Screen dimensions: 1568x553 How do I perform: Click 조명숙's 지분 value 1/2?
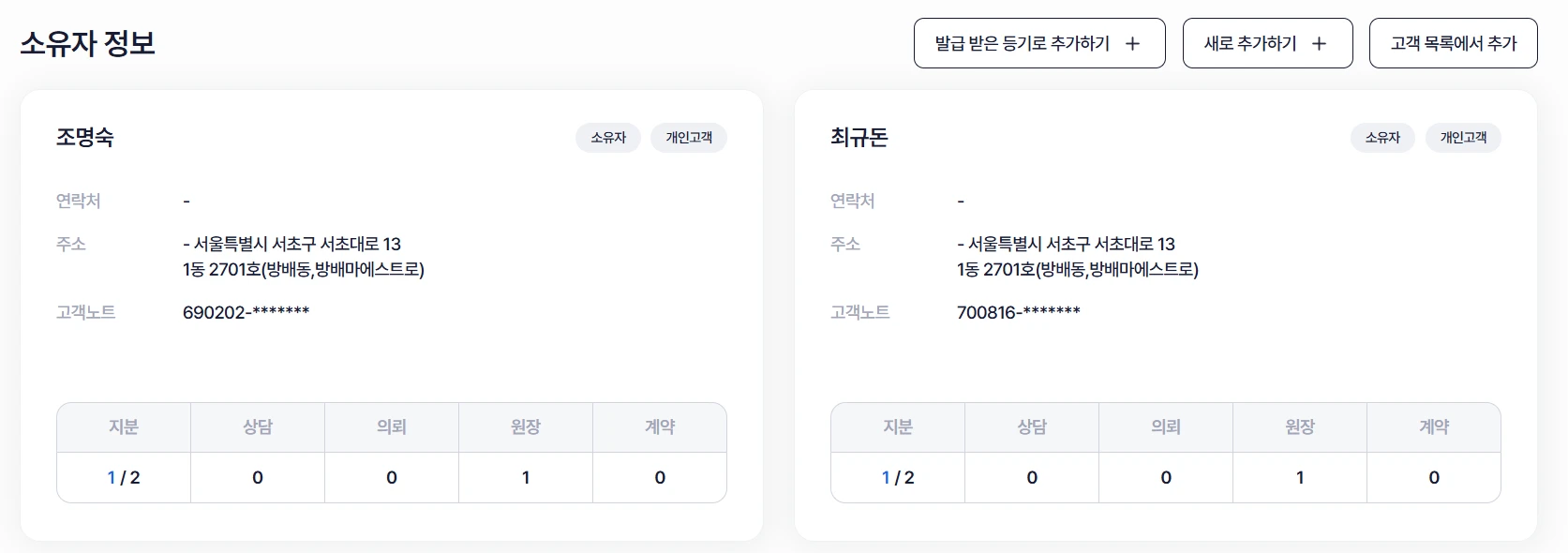[x=124, y=478]
